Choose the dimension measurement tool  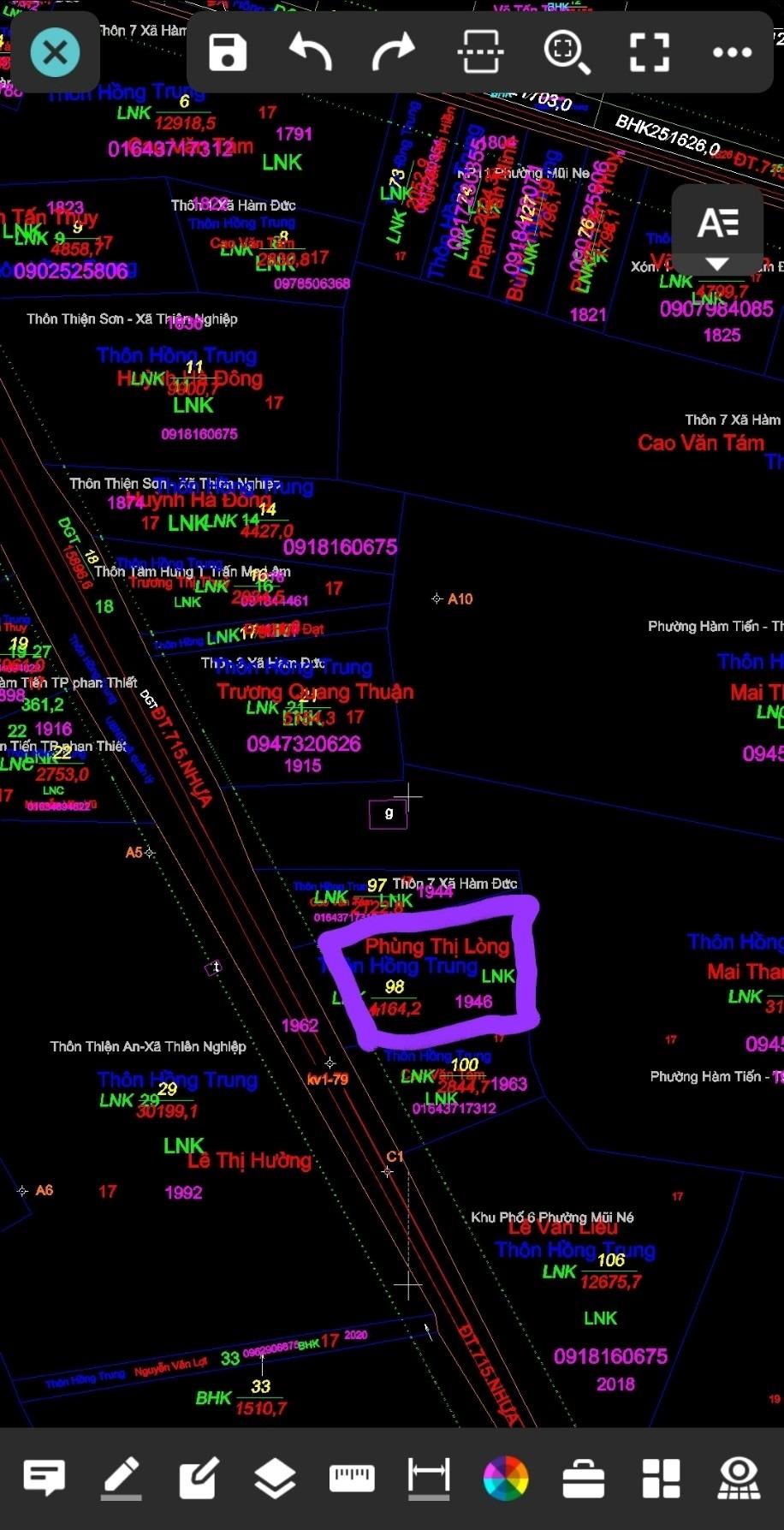429,1477
